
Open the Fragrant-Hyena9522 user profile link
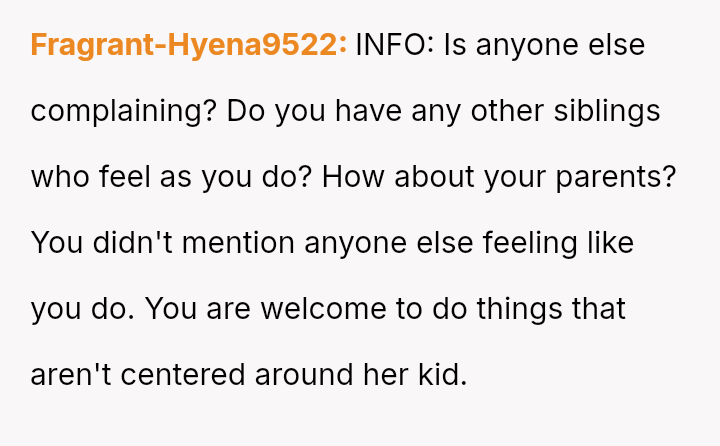[189, 45]
